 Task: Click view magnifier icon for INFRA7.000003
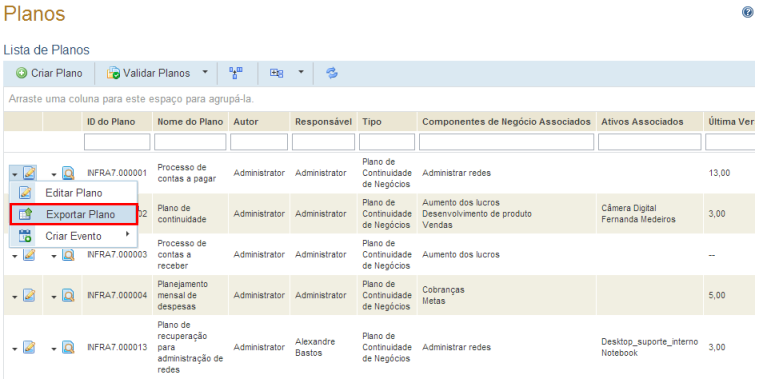[68, 254]
